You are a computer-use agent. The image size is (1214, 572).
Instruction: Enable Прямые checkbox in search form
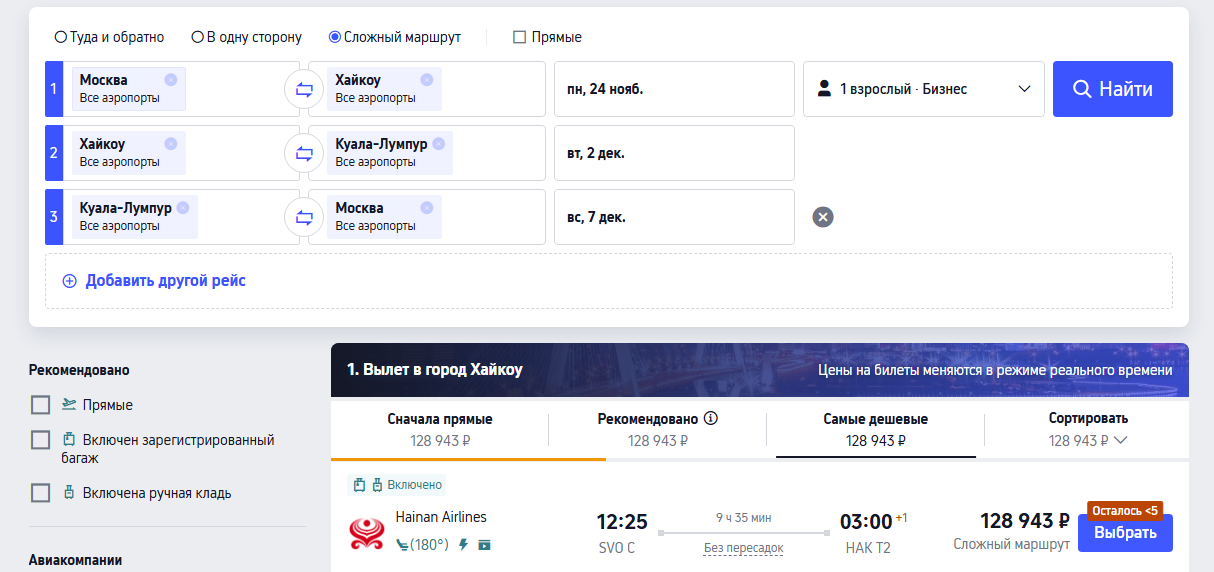(x=519, y=37)
